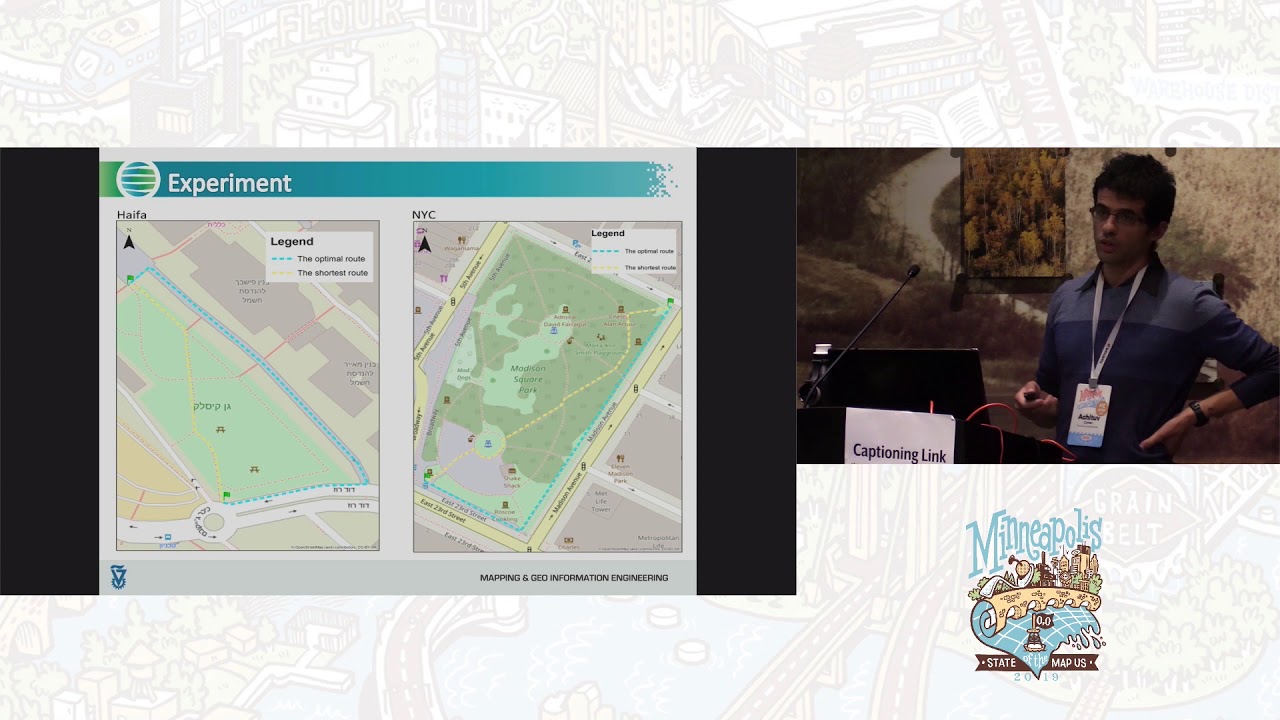Click the speaker's conference name badge

coord(1089,413)
